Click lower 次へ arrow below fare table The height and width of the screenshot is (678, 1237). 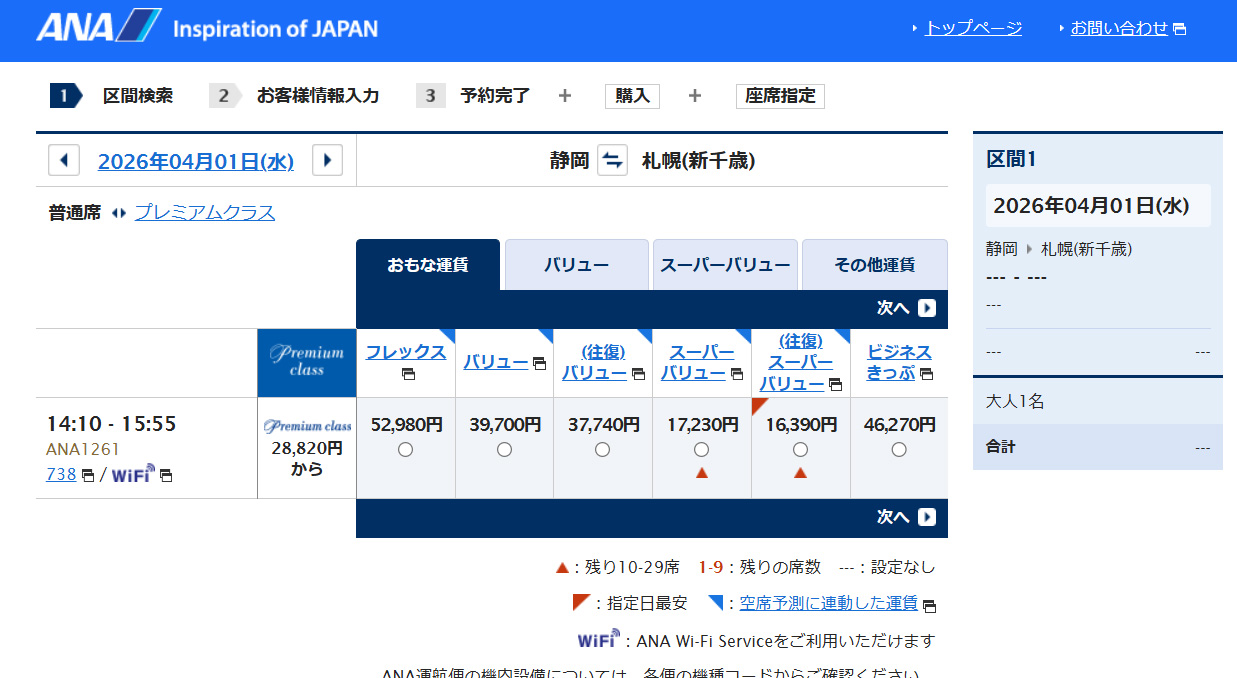point(926,517)
